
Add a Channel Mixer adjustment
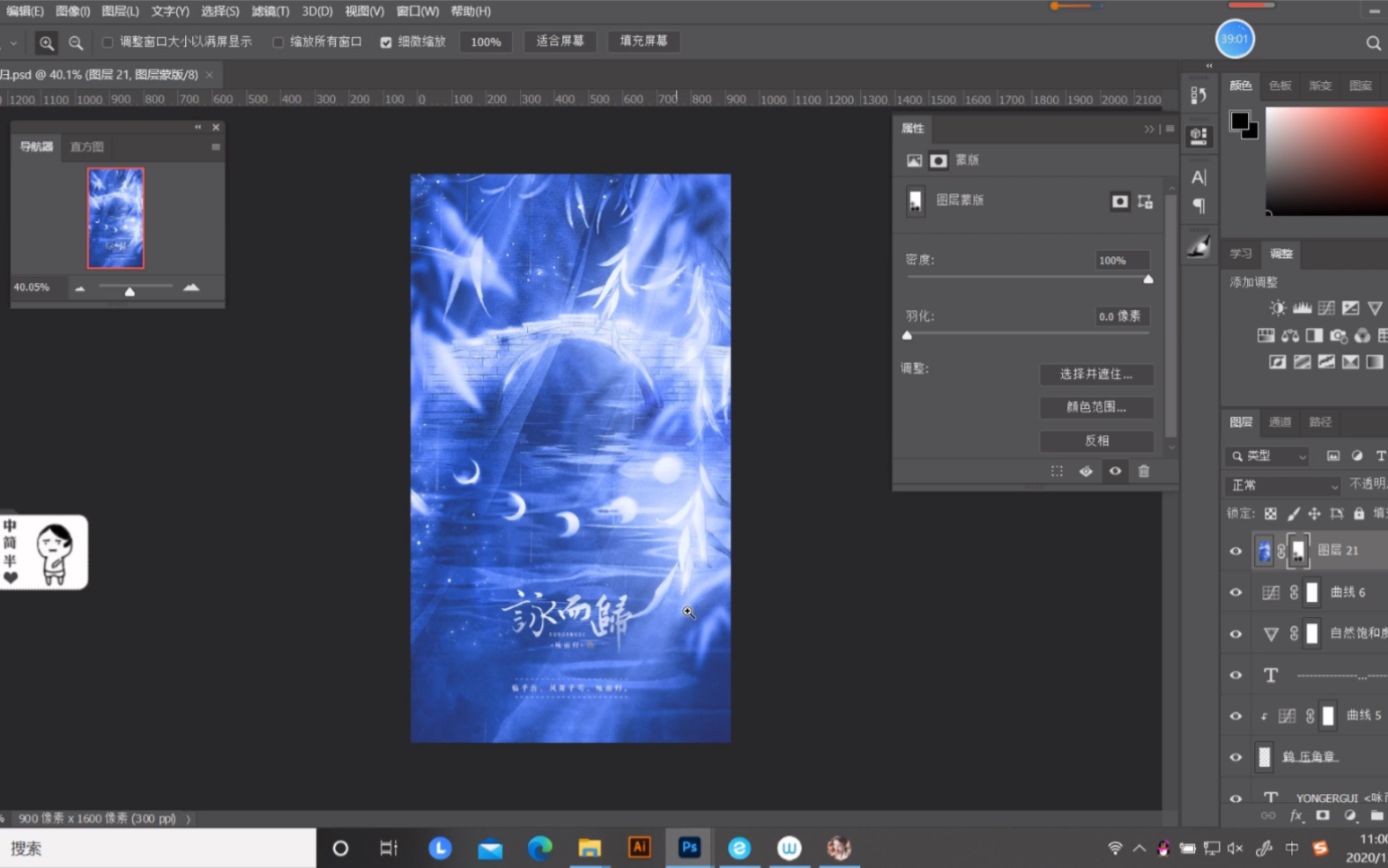(x=1362, y=335)
